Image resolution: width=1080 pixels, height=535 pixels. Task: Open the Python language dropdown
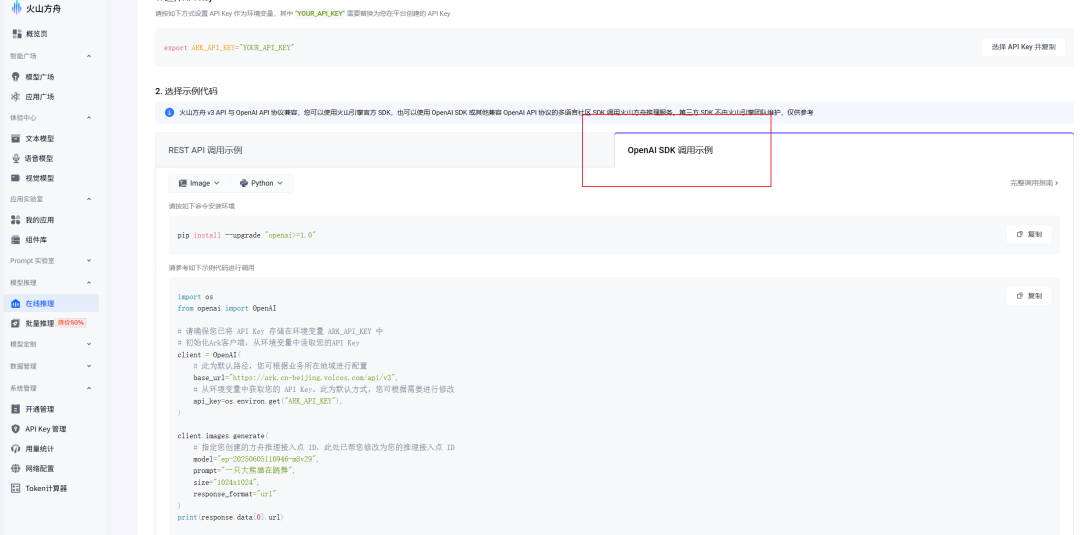[261, 183]
